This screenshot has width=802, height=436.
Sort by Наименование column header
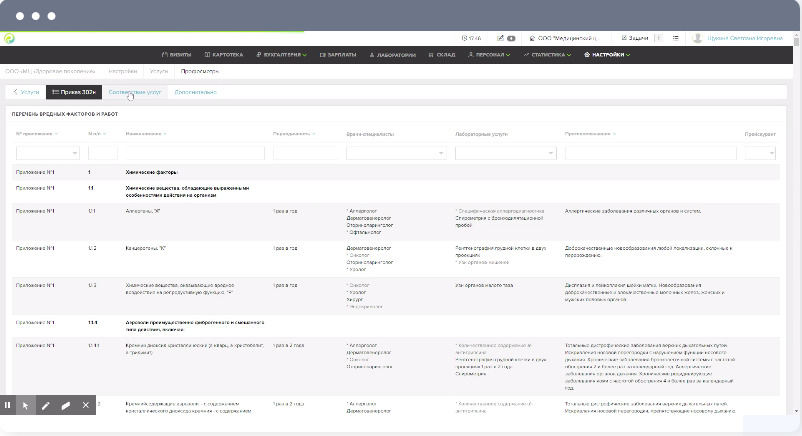146,134
